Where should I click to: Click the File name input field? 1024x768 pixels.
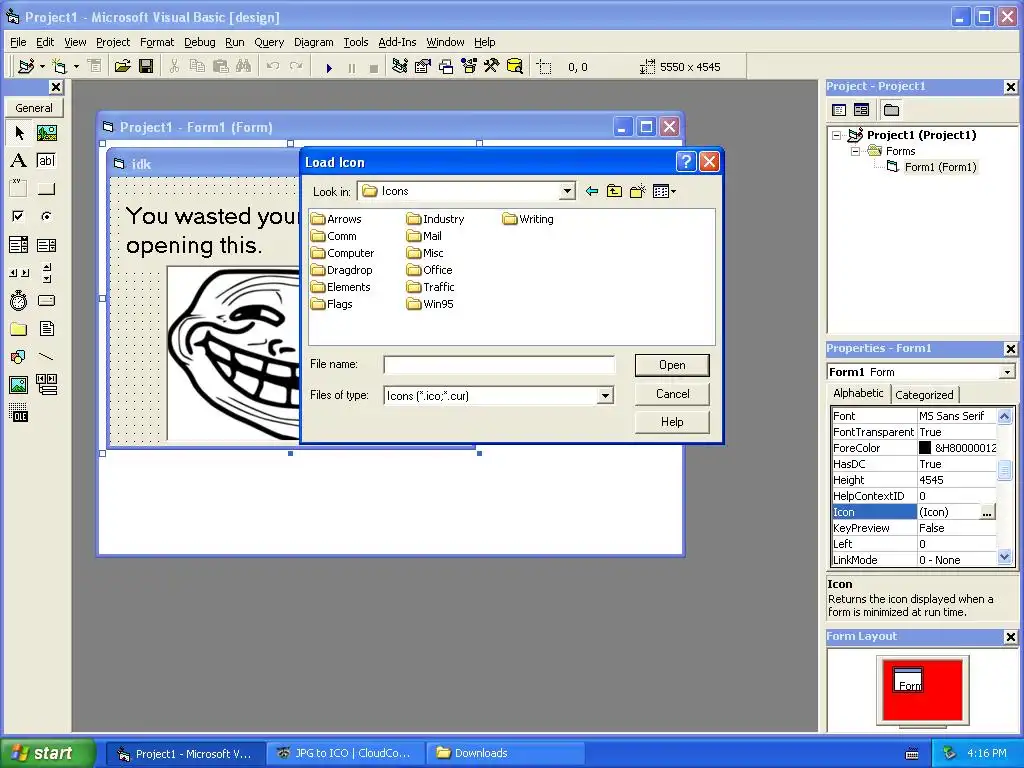(499, 365)
